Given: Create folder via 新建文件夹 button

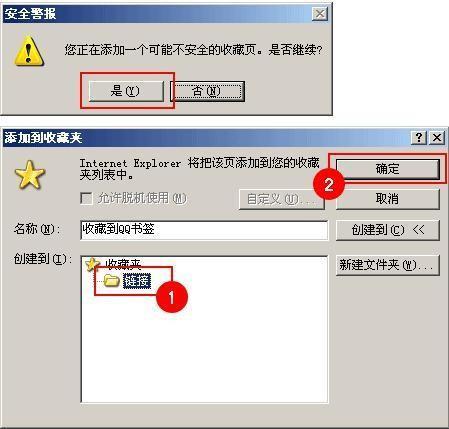Looking at the screenshot, I should 388,265.
